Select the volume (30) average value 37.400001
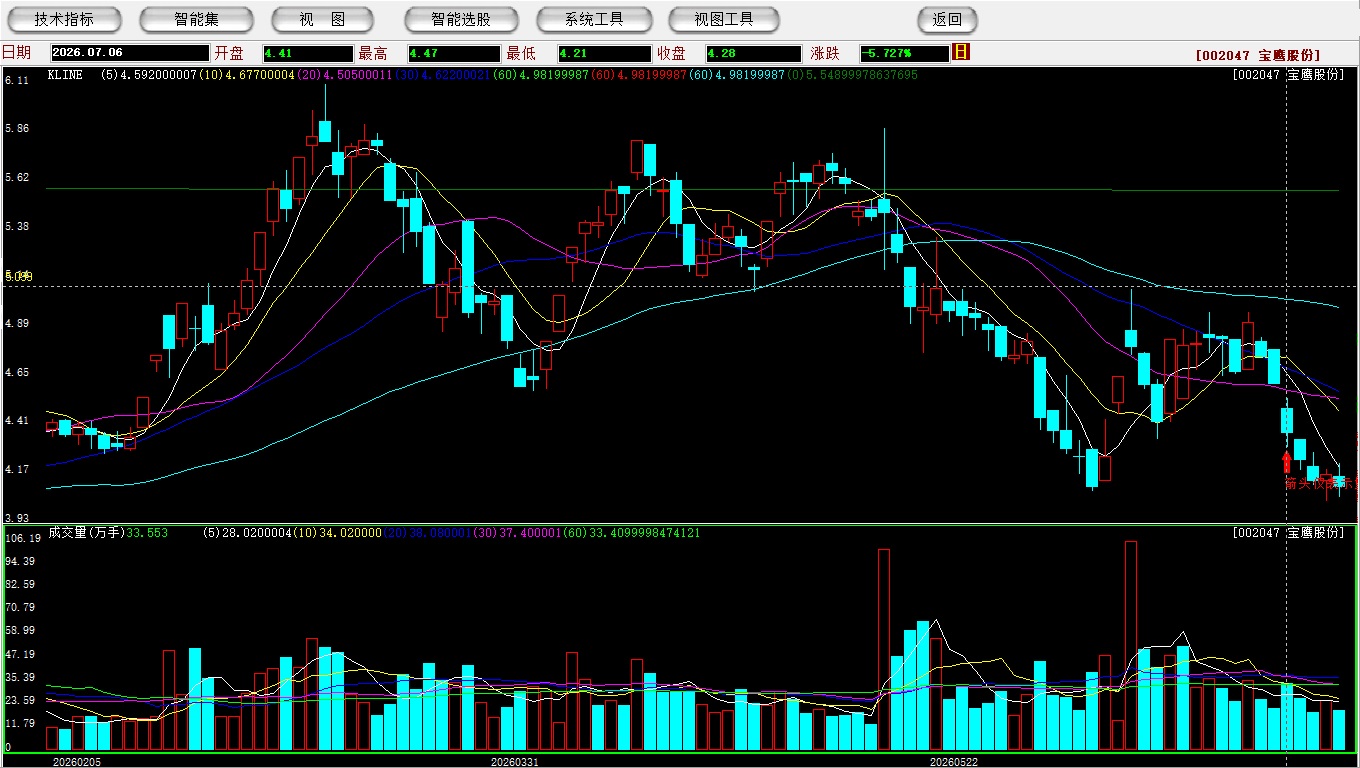 (517, 533)
